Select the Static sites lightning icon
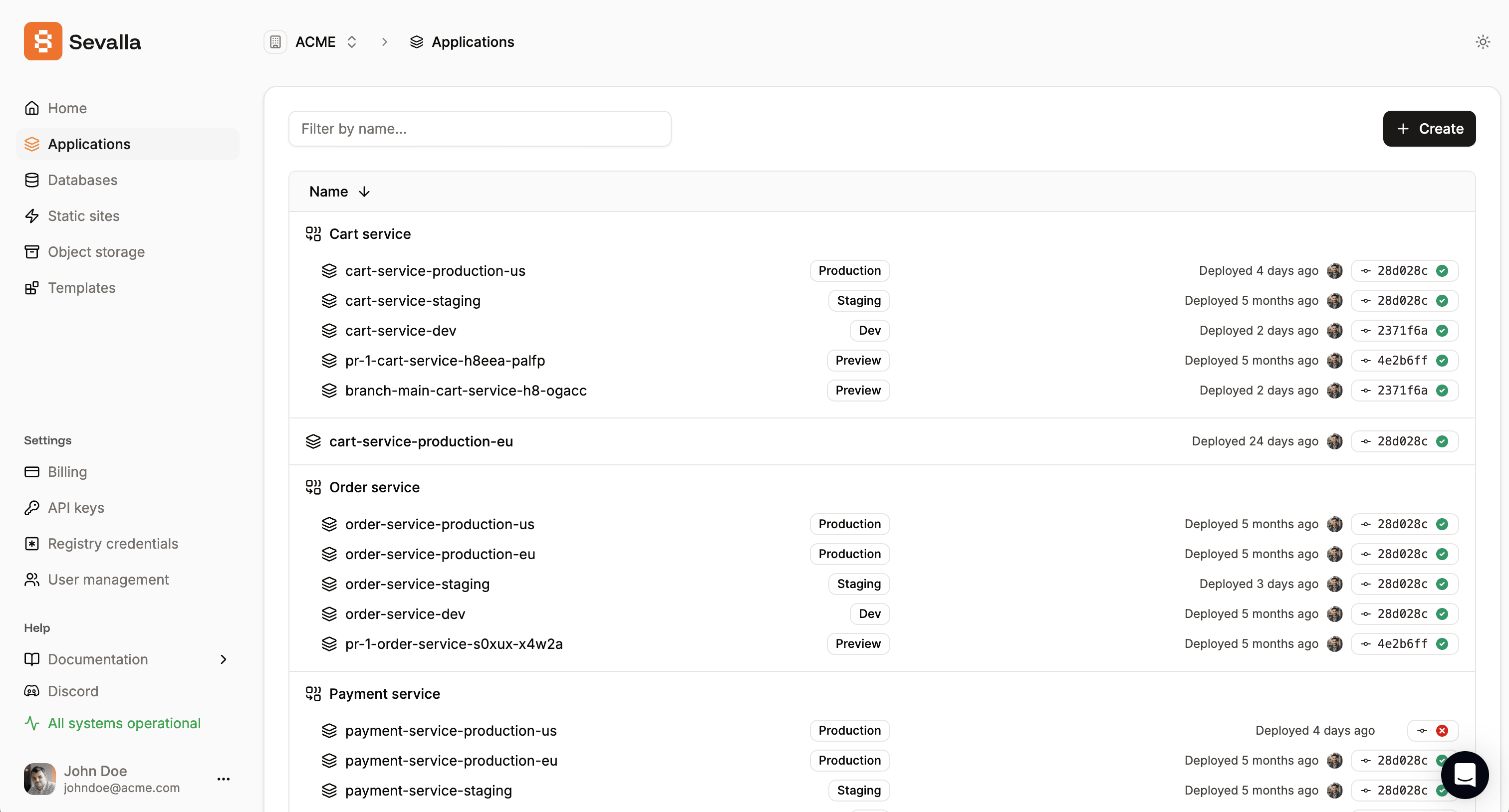Screen dimensions: 1509x812 (x=32, y=215)
